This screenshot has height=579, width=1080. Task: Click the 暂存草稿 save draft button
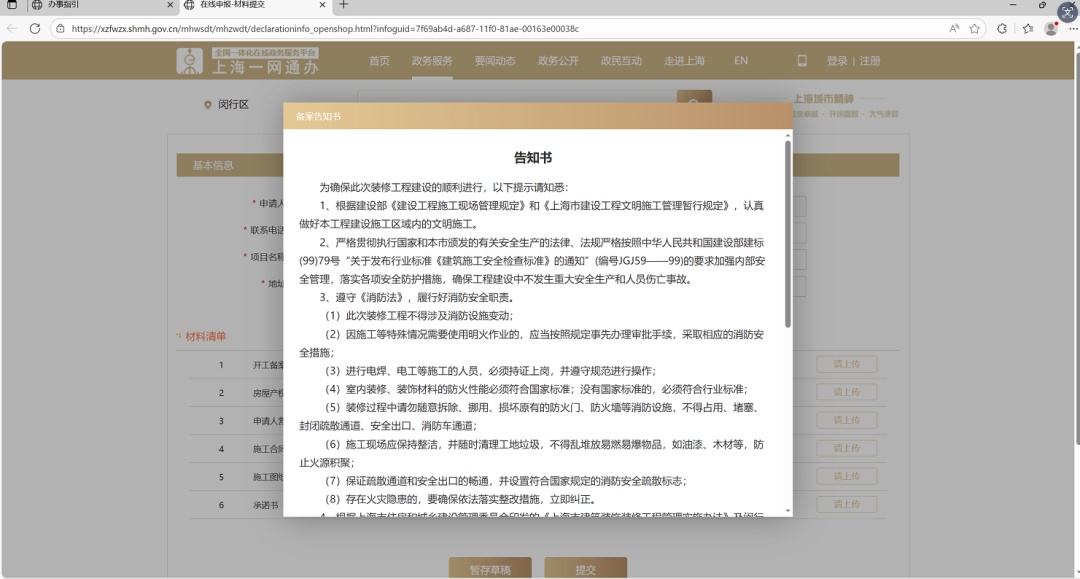[x=490, y=569]
